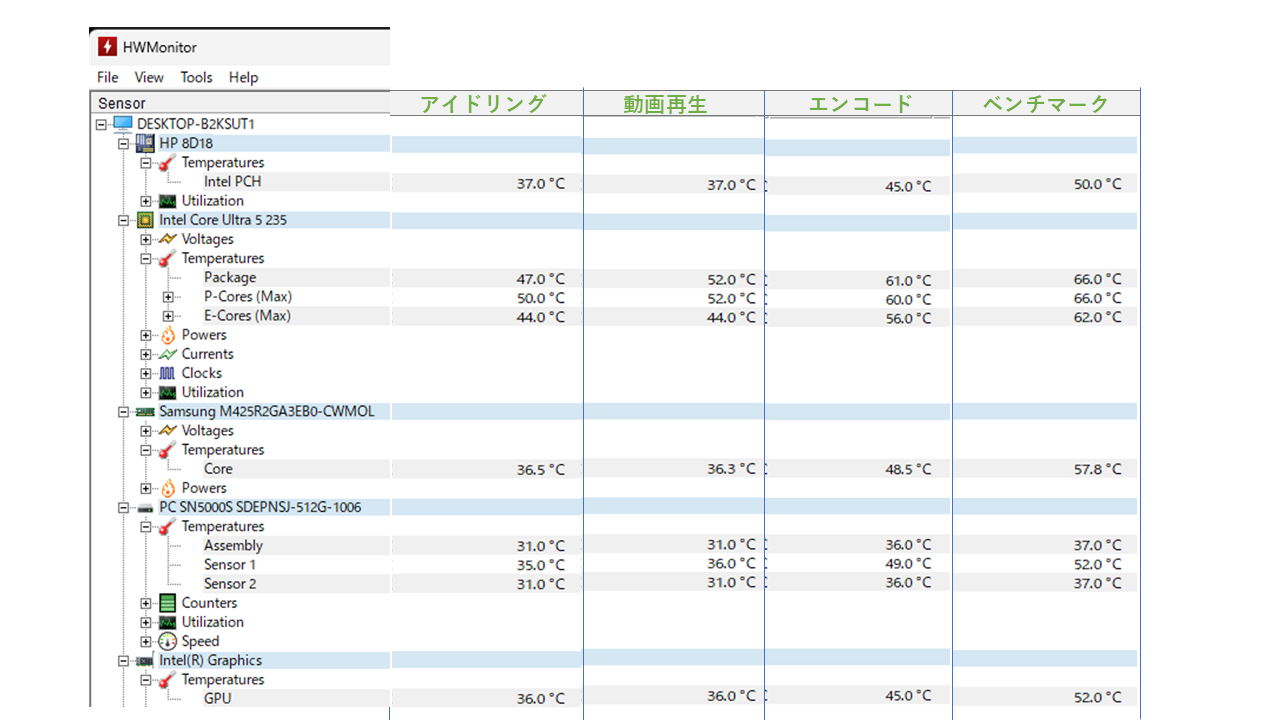This screenshot has height=720, width=1280.
Task: Click the motherboard icon next to HP 8D18
Action: click(x=145, y=143)
